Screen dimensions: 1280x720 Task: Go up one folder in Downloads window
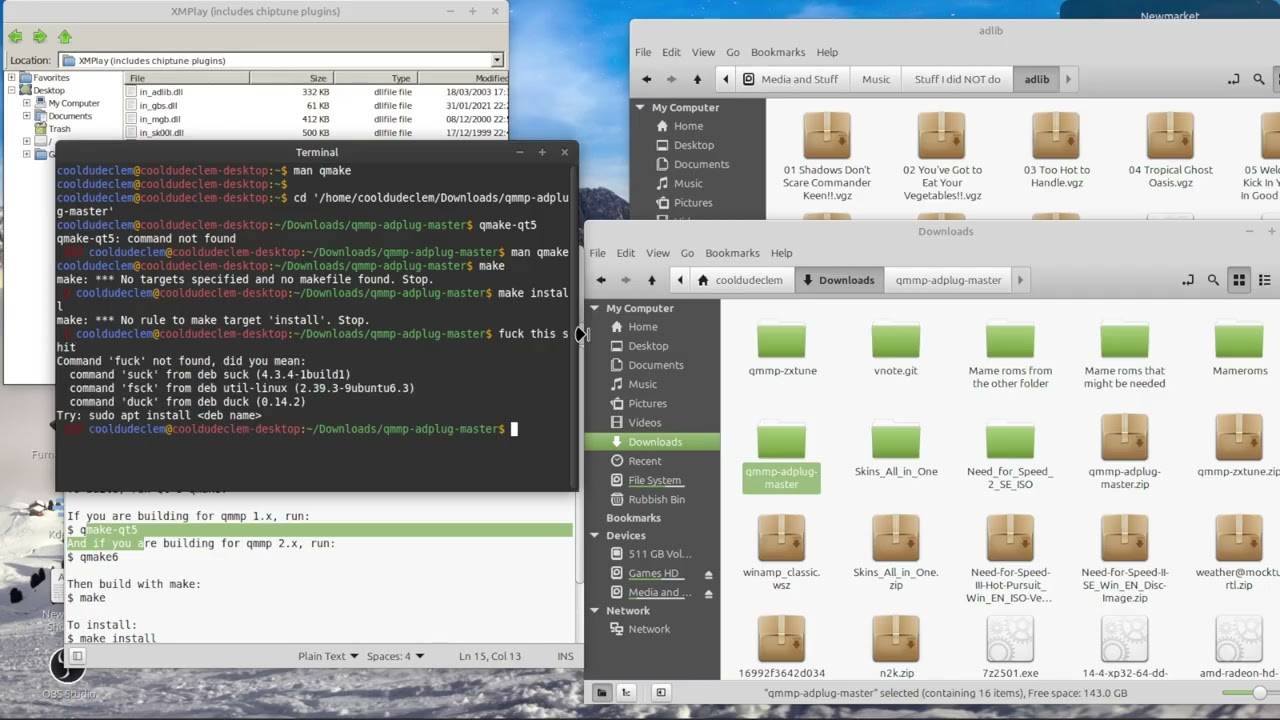pyautogui.click(x=651, y=280)
